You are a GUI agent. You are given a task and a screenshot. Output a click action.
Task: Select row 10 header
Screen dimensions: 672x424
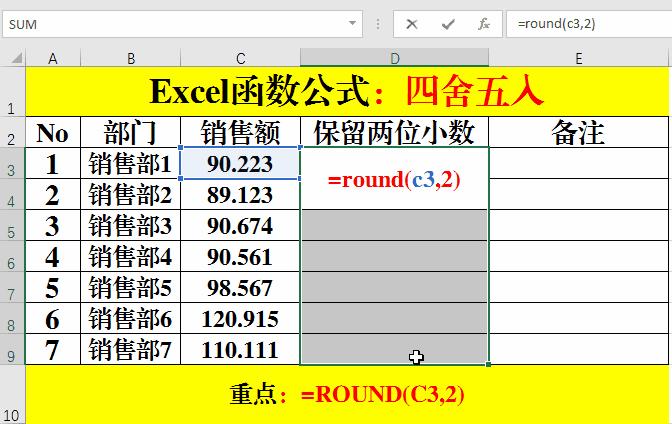(12, 394)
